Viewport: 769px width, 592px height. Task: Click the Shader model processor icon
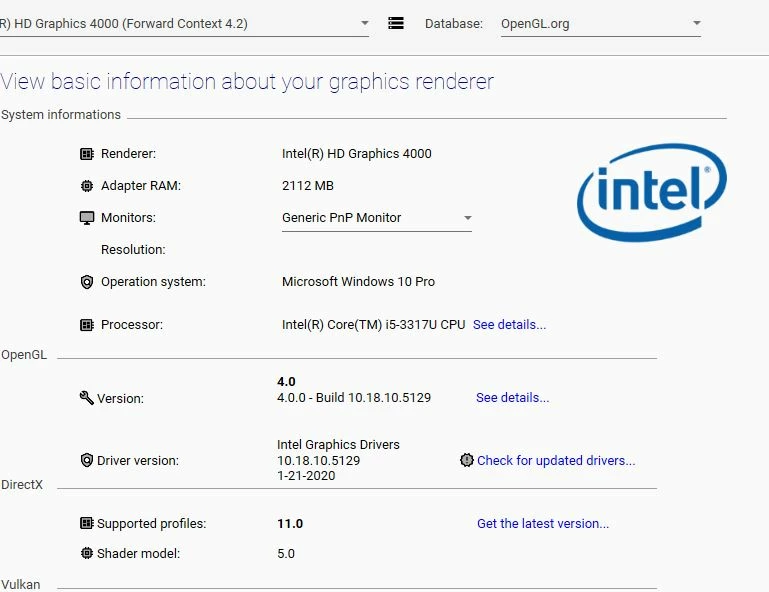point(87,553)
